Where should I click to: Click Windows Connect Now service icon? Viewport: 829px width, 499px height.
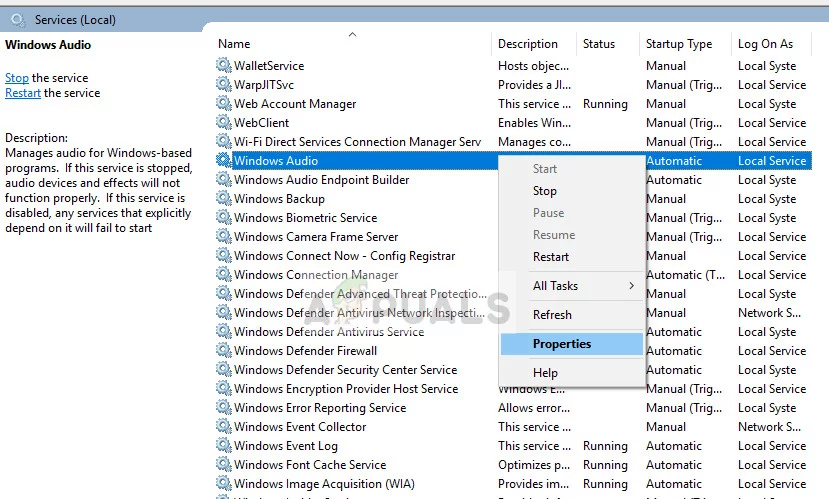coord(224,255)
